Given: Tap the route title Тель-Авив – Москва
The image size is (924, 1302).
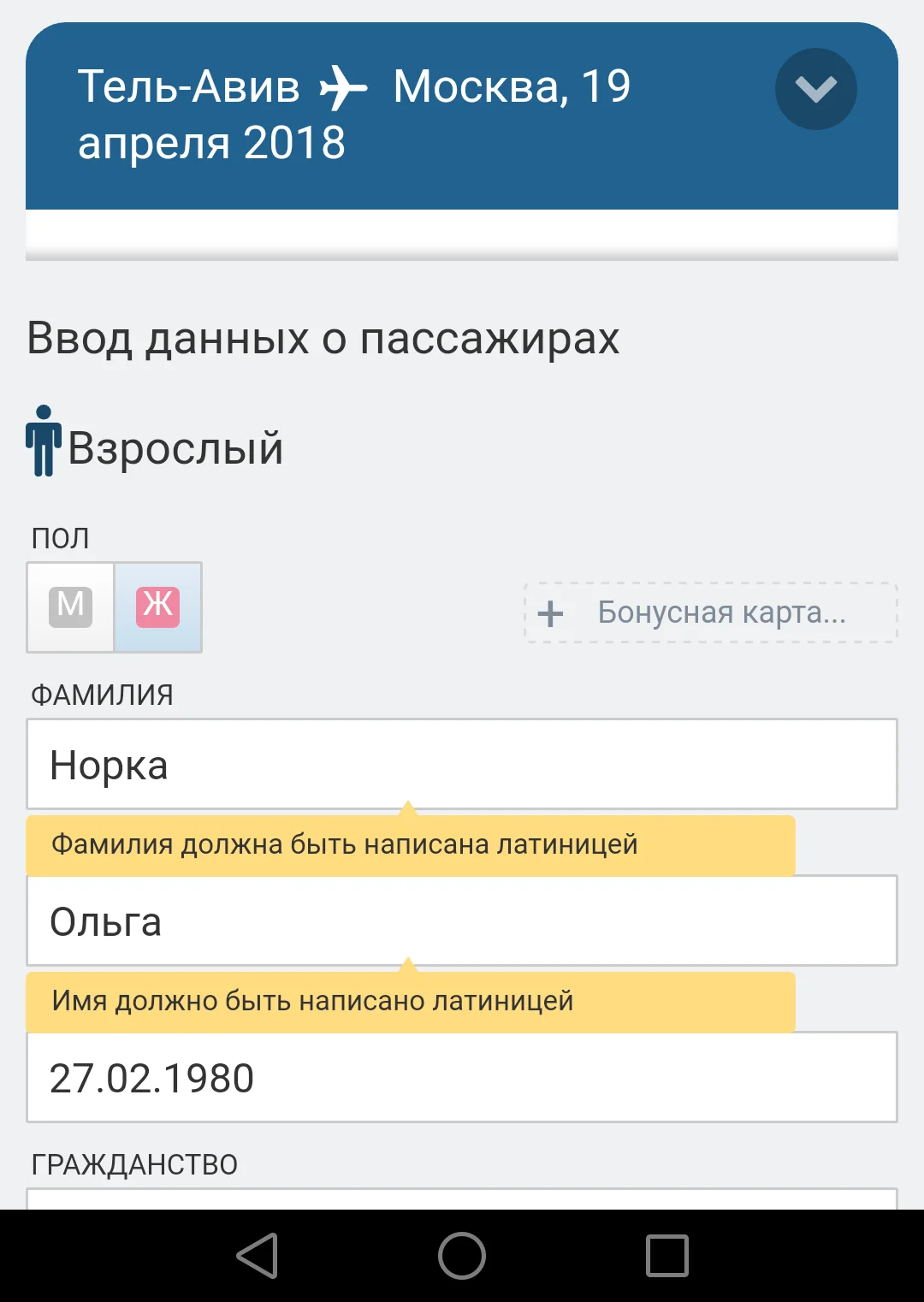Looking at the screenshot, I should point(354,114).
